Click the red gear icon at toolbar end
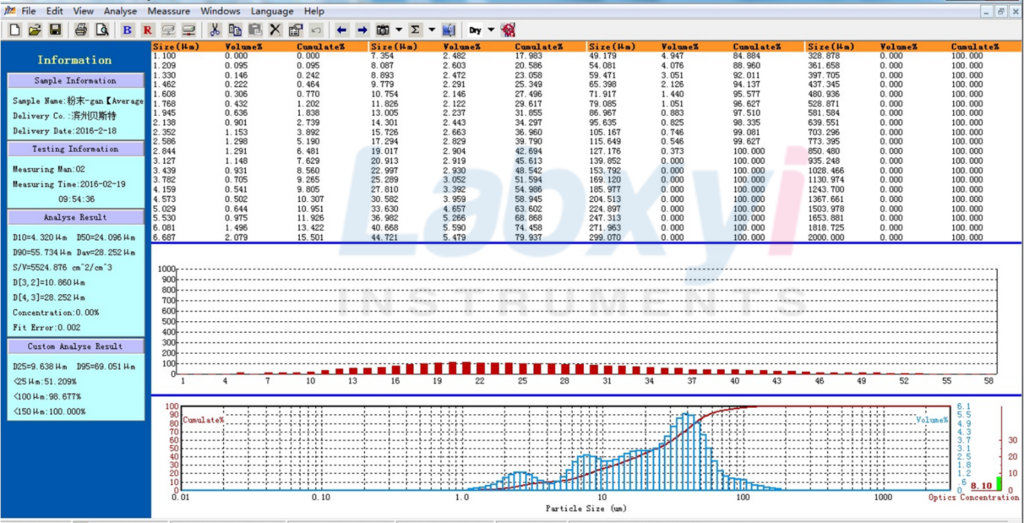Image resolution: width=1024 pixels, height=523 pixels. pyautogui.click(x=508, y=30)
